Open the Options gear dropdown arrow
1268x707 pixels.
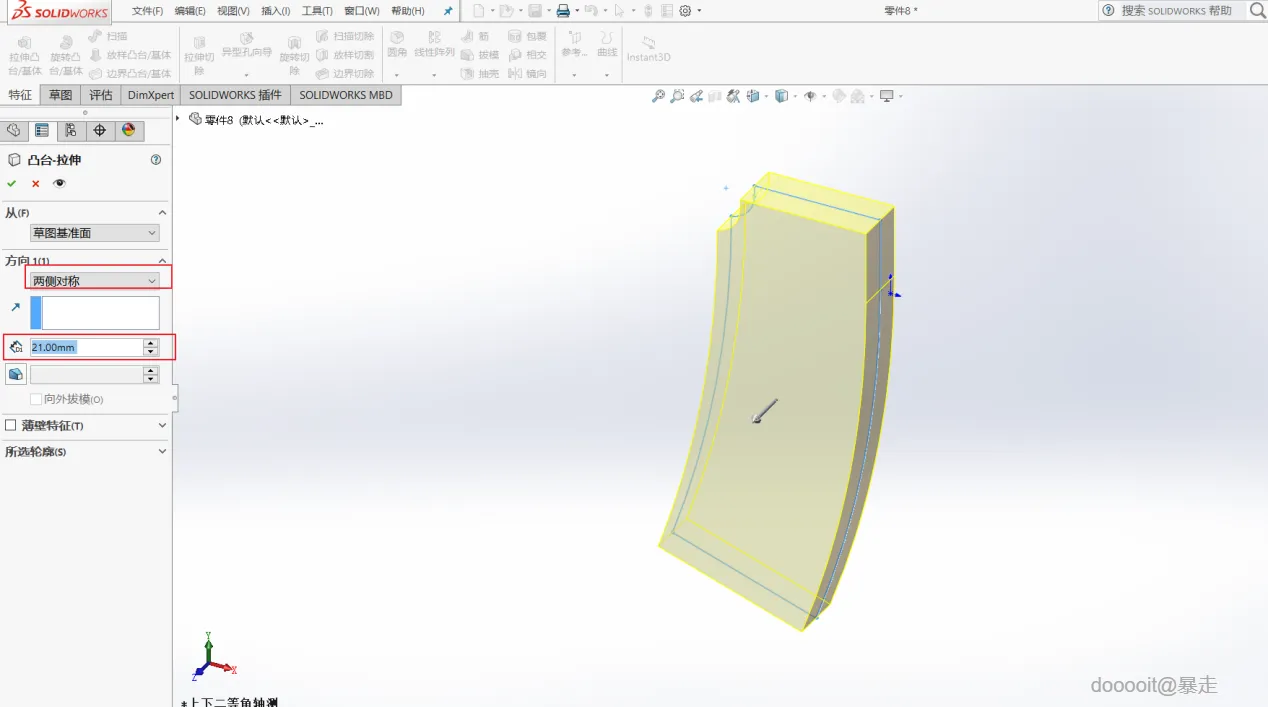coord(699,11)
